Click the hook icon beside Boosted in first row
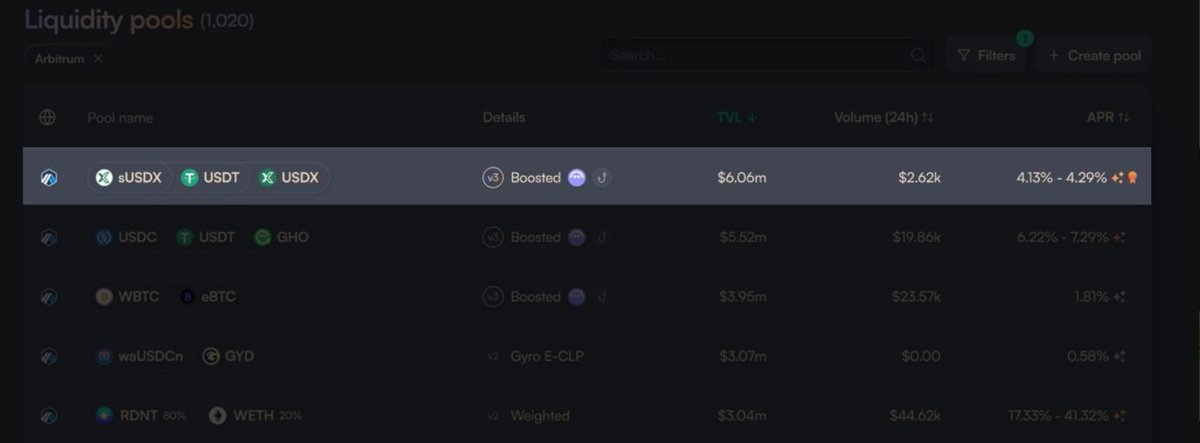 click(602, 177)
